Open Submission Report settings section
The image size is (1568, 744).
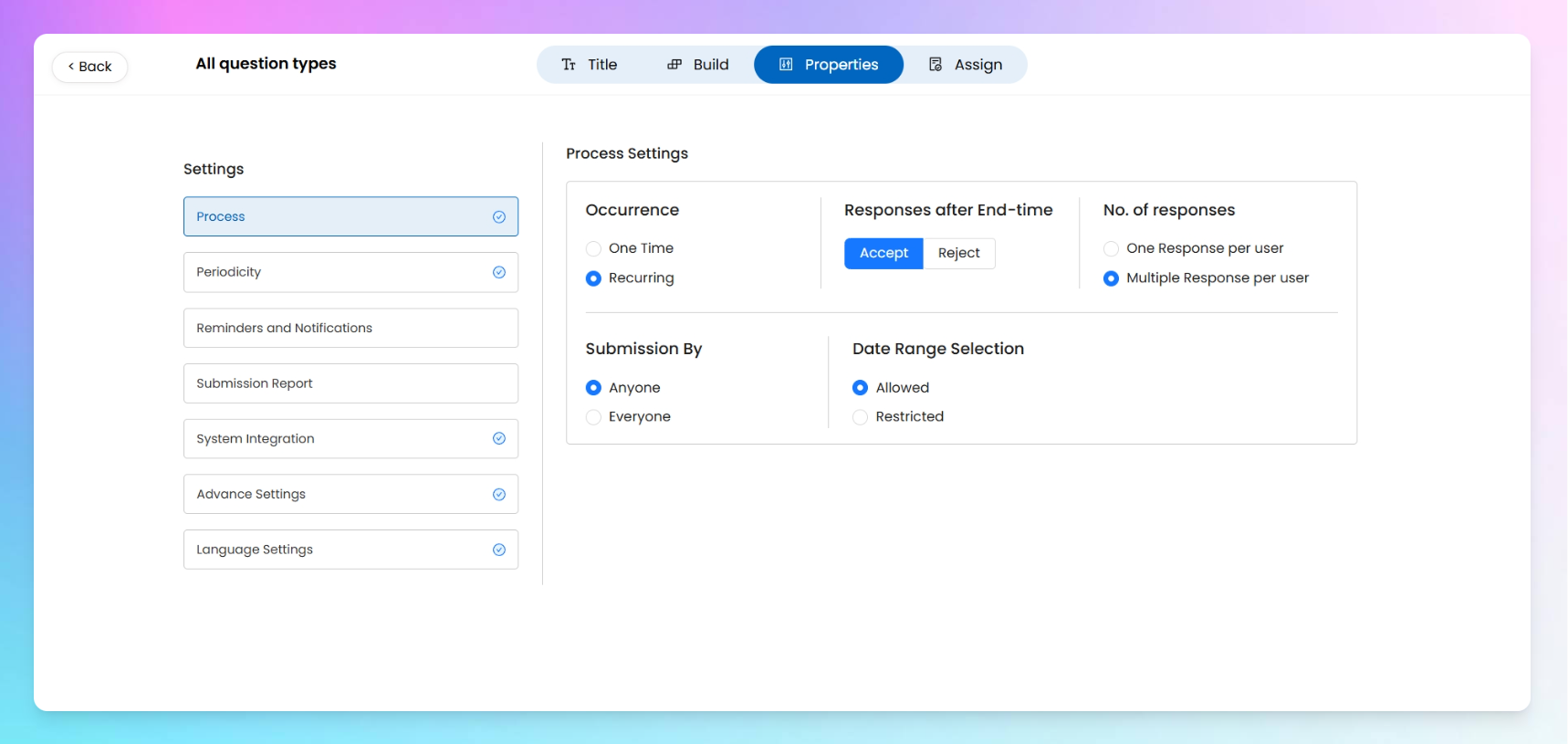350,383
